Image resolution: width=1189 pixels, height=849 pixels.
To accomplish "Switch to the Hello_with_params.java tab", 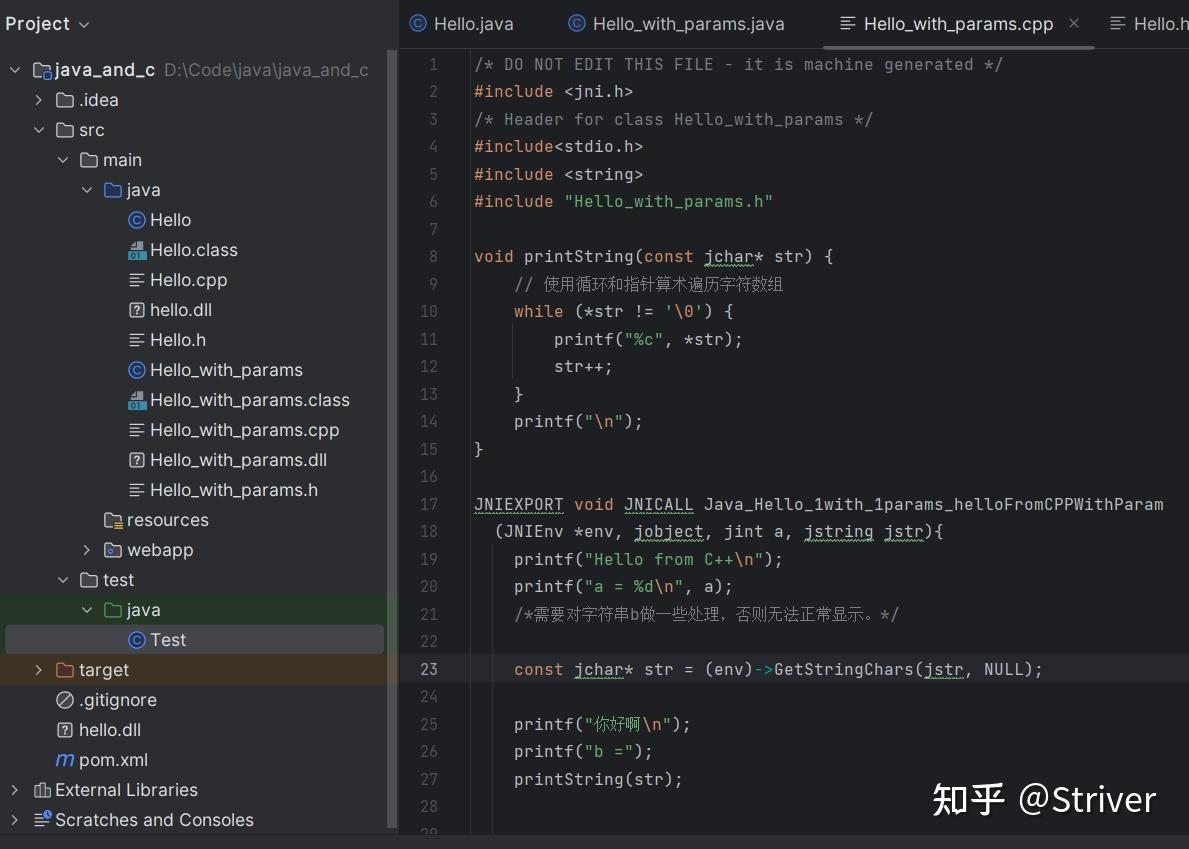I will click(x=676, y=23).
